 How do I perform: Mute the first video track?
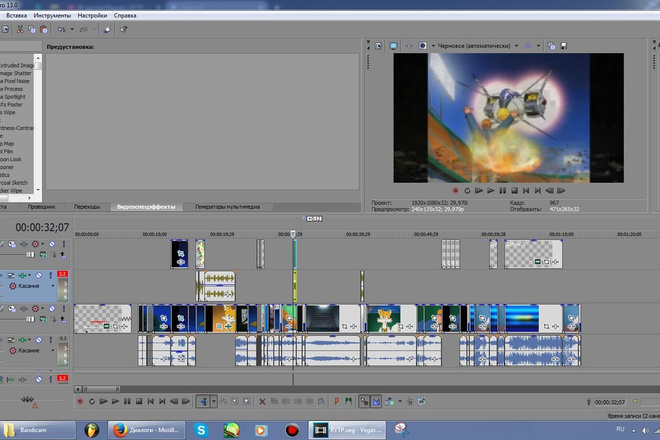52,244
